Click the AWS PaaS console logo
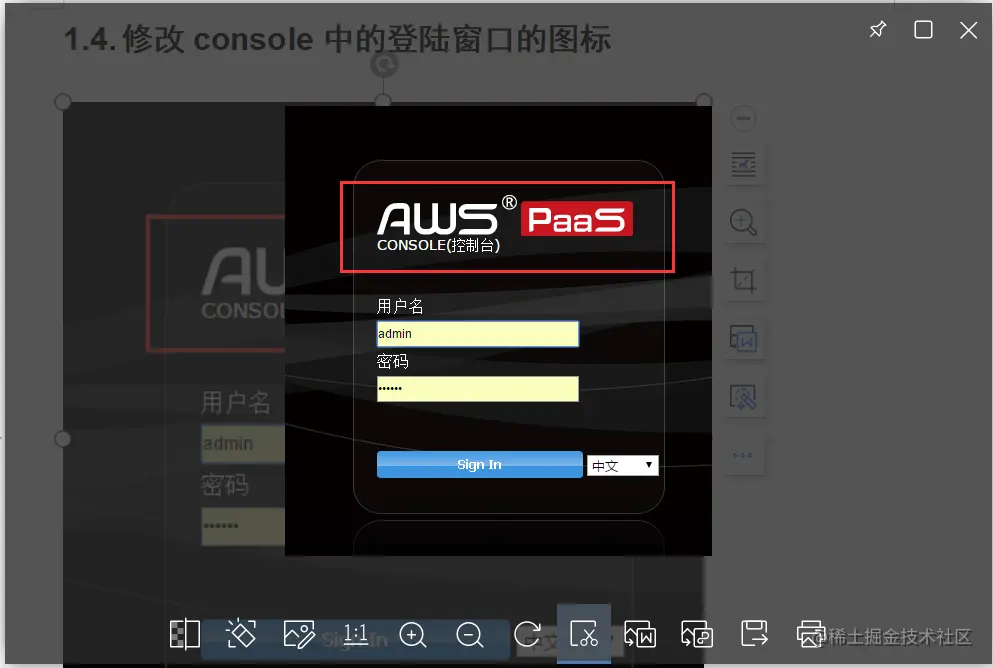Image resolution: width=993 pixels, height=668 pixels. (505, 219)
